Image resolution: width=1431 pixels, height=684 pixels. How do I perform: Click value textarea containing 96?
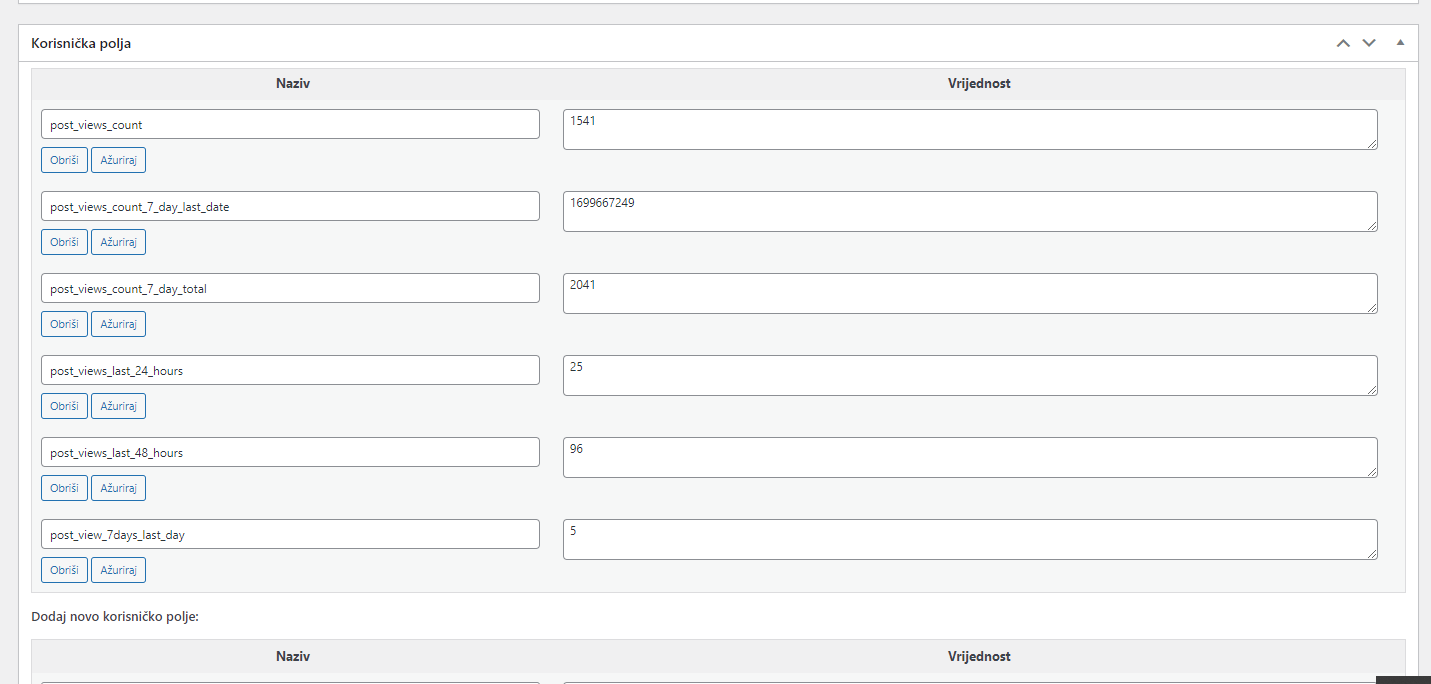pos(970,458)
